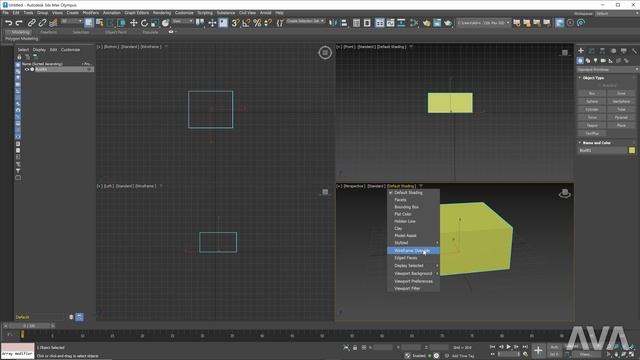Open the Rendering menu
The image size is (640, 360).
click(x=162, y=13)
